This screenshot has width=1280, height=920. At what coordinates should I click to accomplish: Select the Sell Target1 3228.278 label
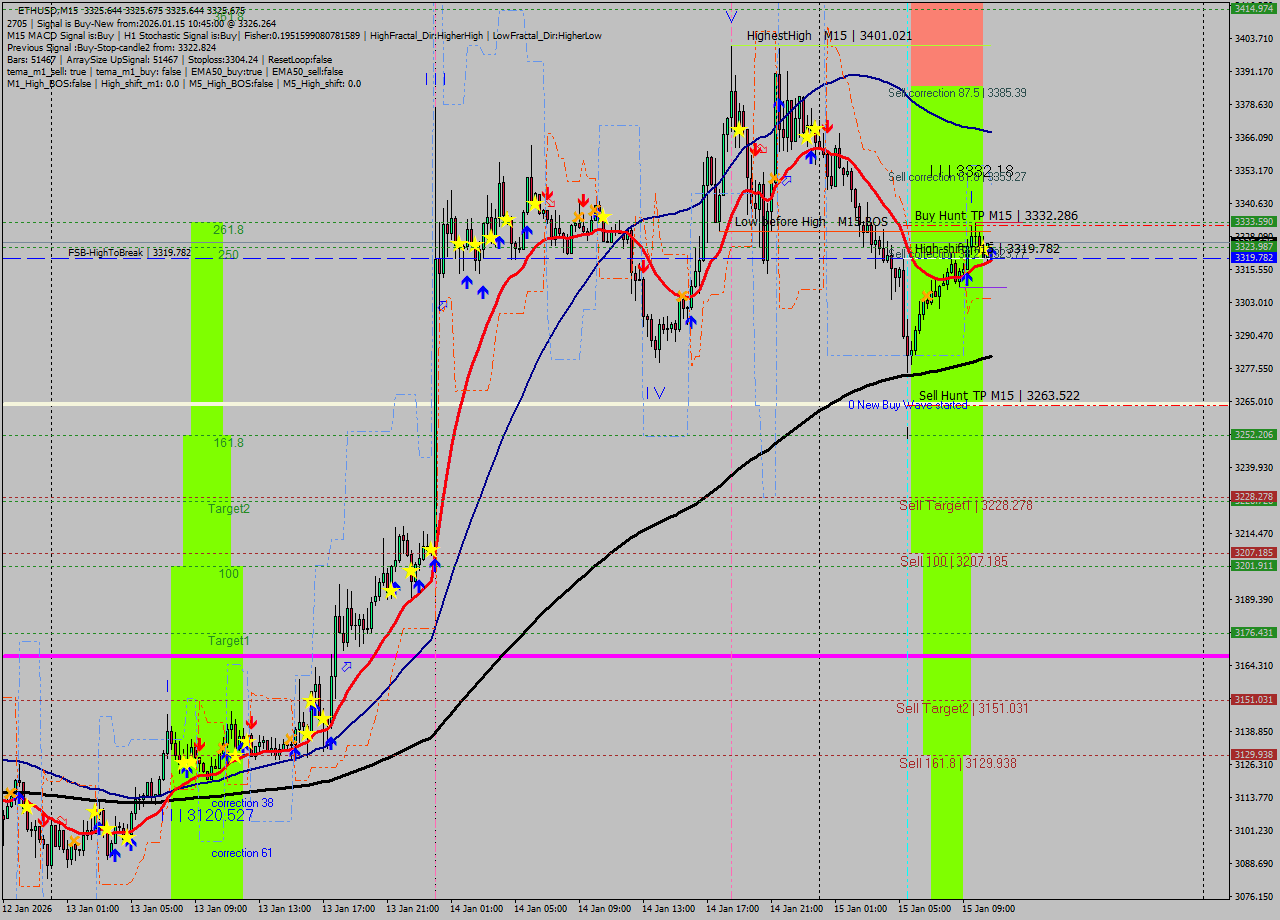click(x=965, y=506)
